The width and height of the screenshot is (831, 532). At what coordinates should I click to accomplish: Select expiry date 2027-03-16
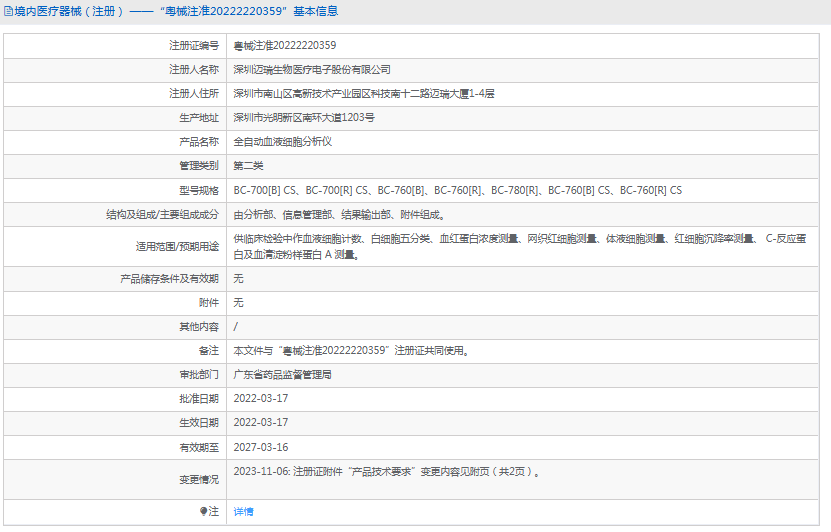tap(261, 447)
